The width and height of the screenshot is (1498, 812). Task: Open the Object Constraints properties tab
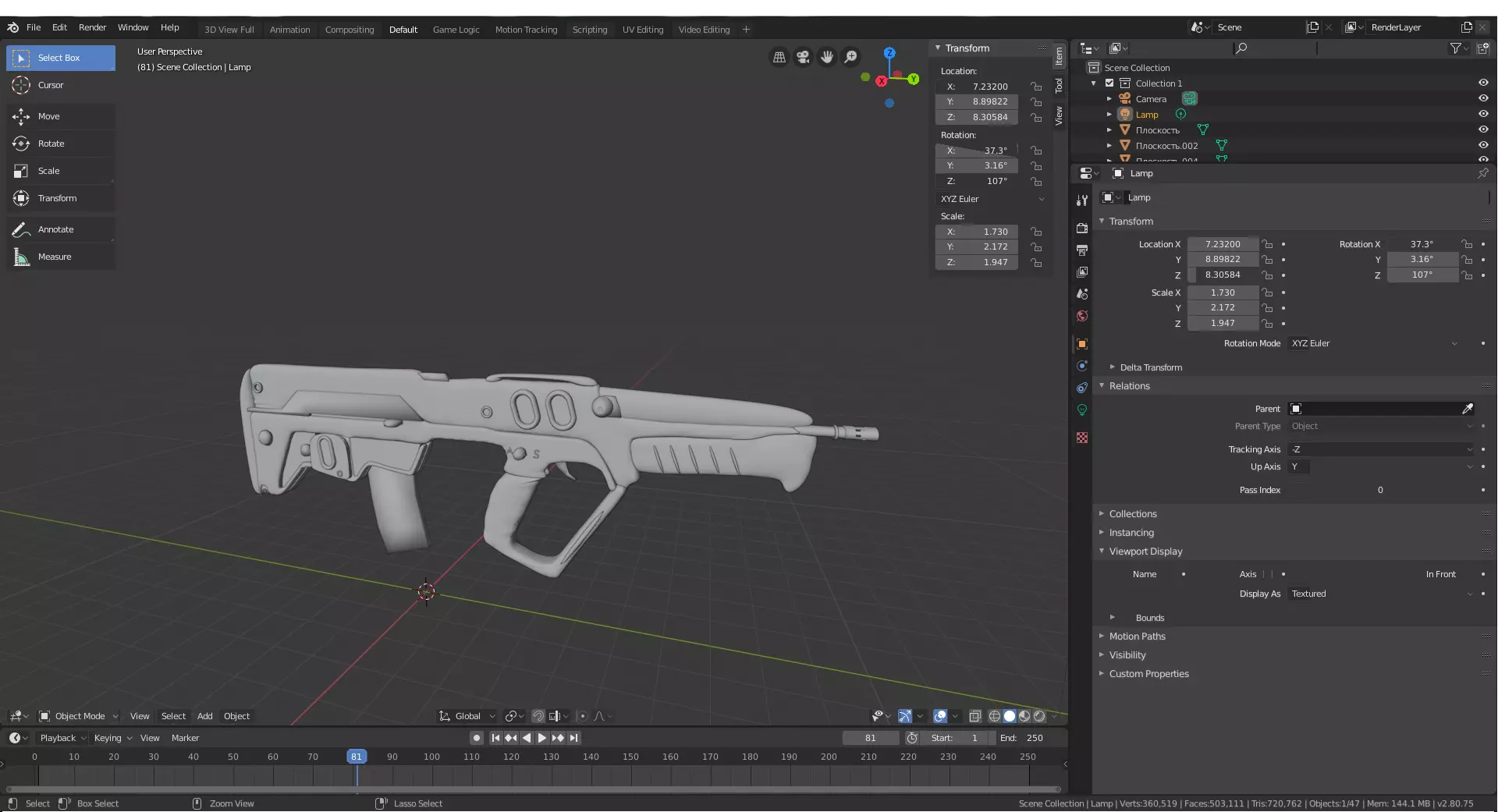pos(1082,388)
